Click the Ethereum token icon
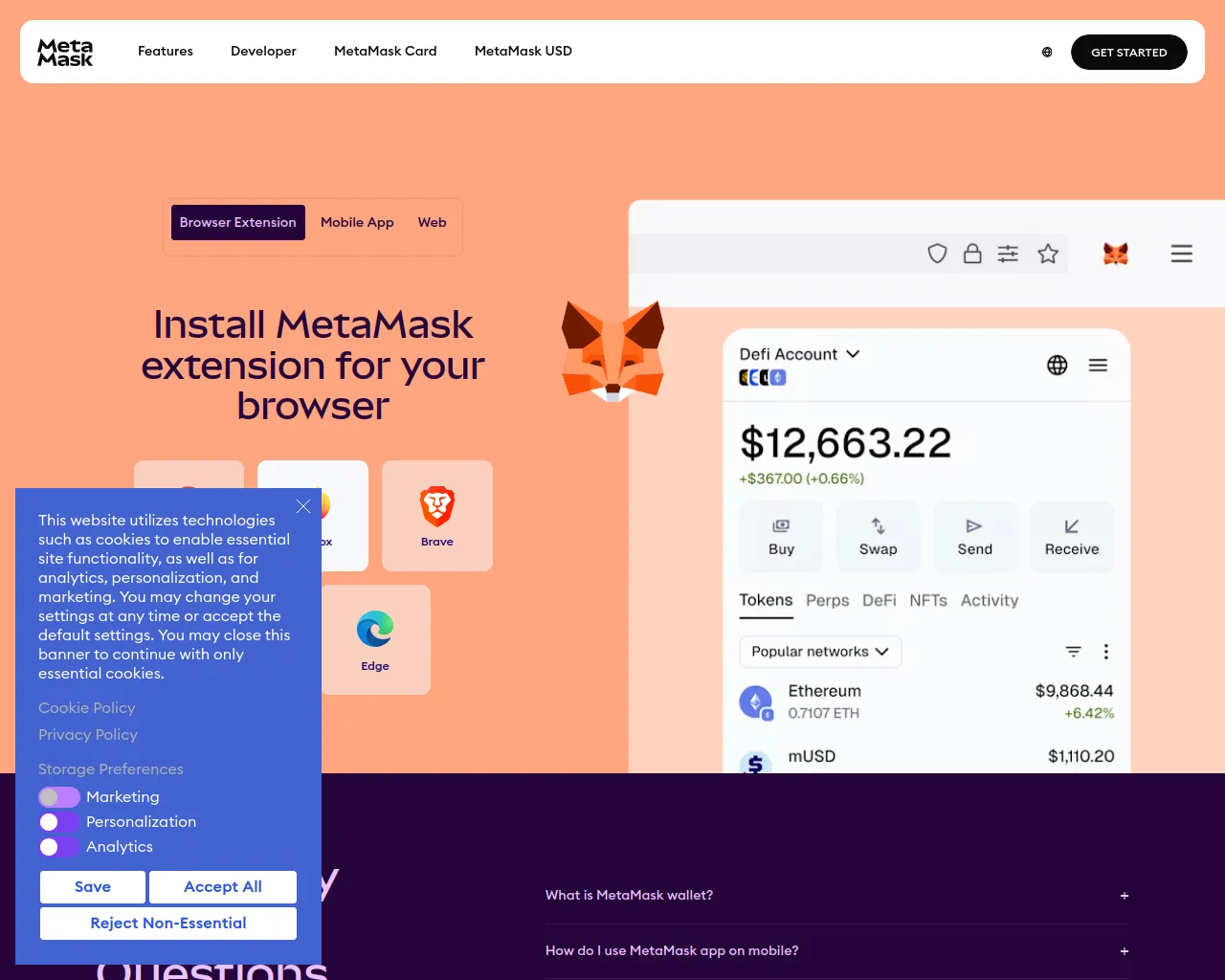1225x980 pixels. (x=756, y=702)
